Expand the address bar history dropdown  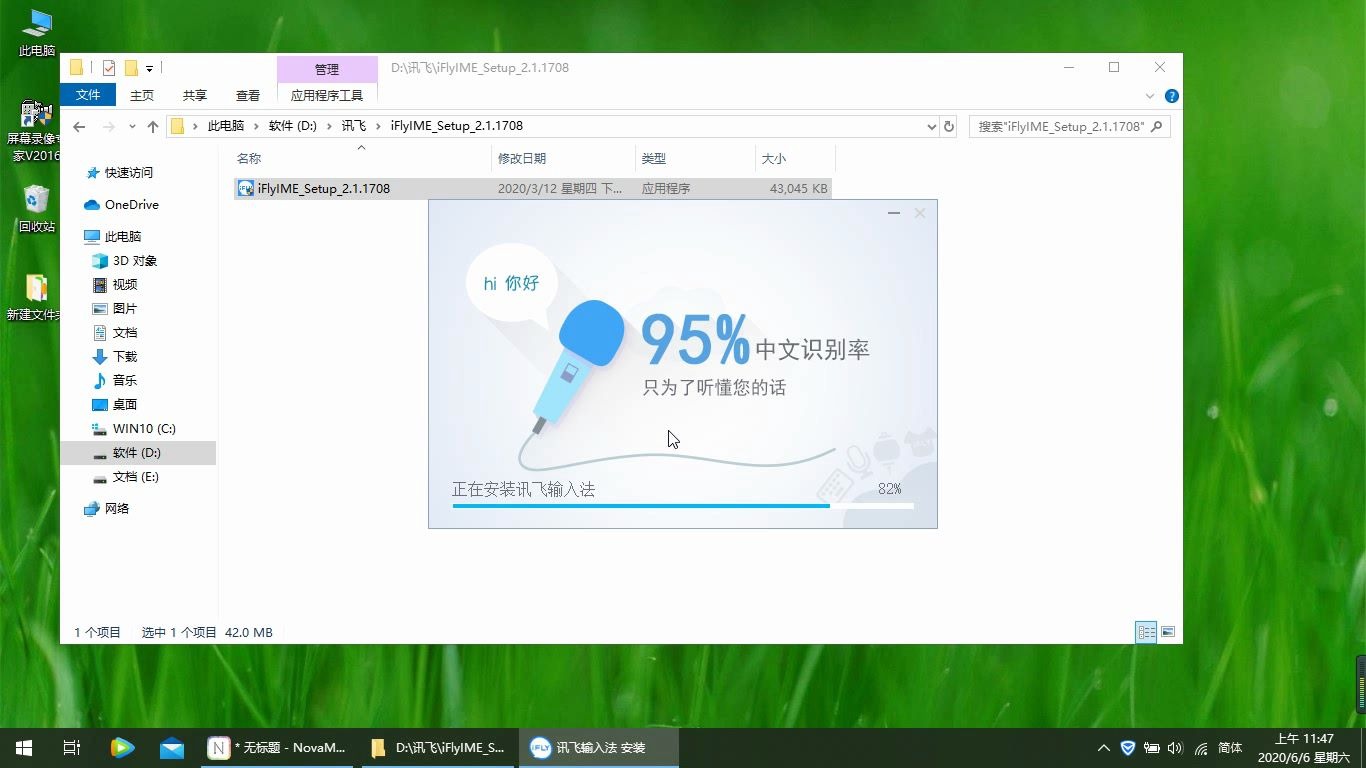[x=931, y=127]
